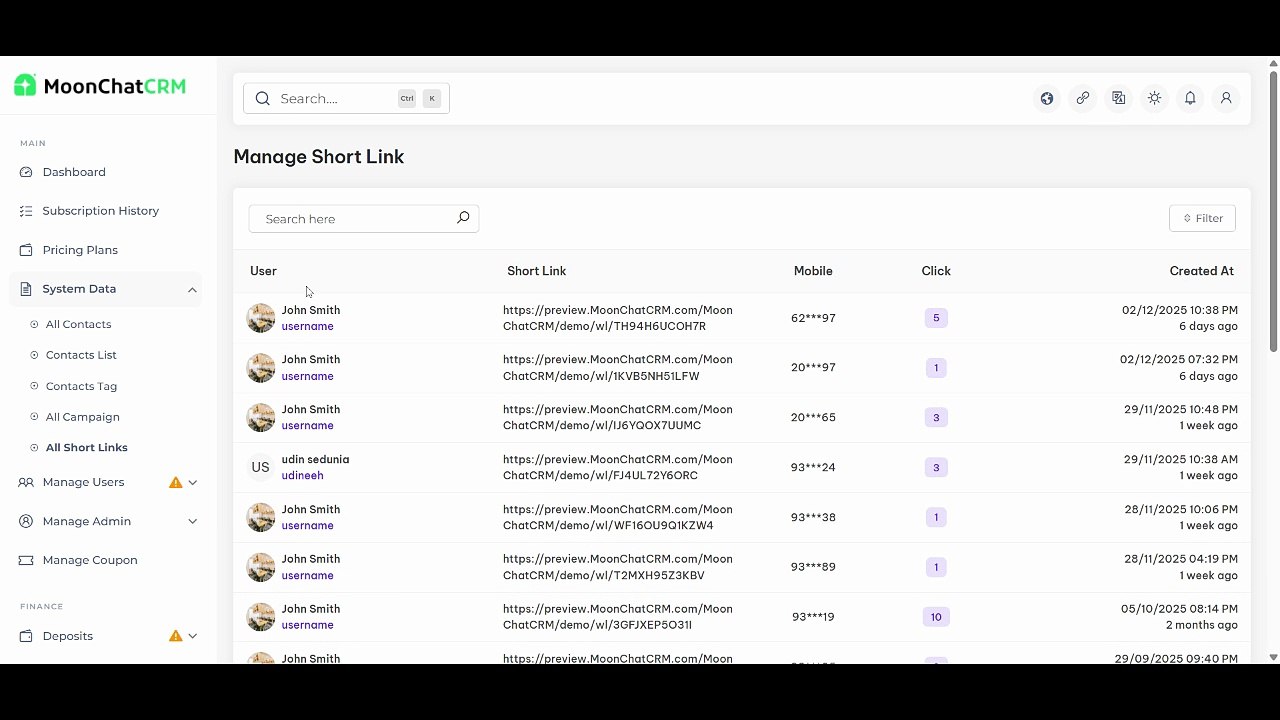Click Deposits warning triangle icon
The width and height of the screenshot is (1280, 720).
tap(176, 636)
